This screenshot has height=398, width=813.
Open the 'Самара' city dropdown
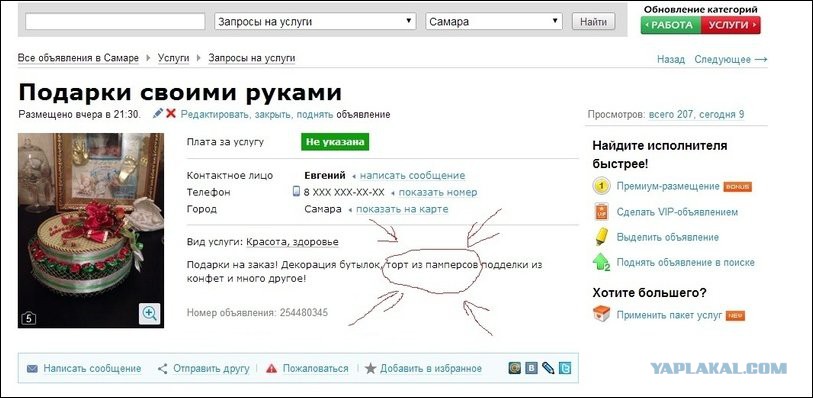tap(494, 21)
